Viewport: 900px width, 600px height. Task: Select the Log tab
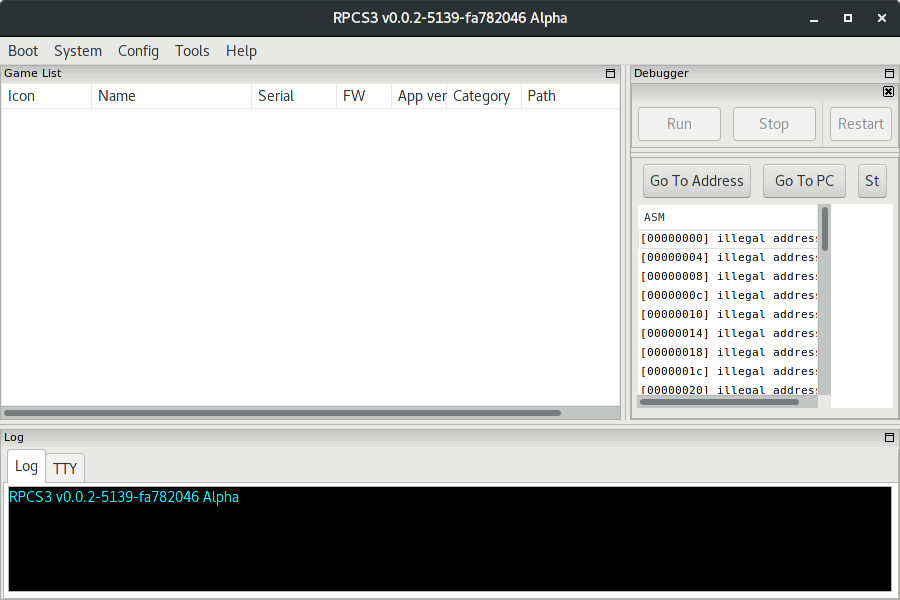[x=26, y=466]
